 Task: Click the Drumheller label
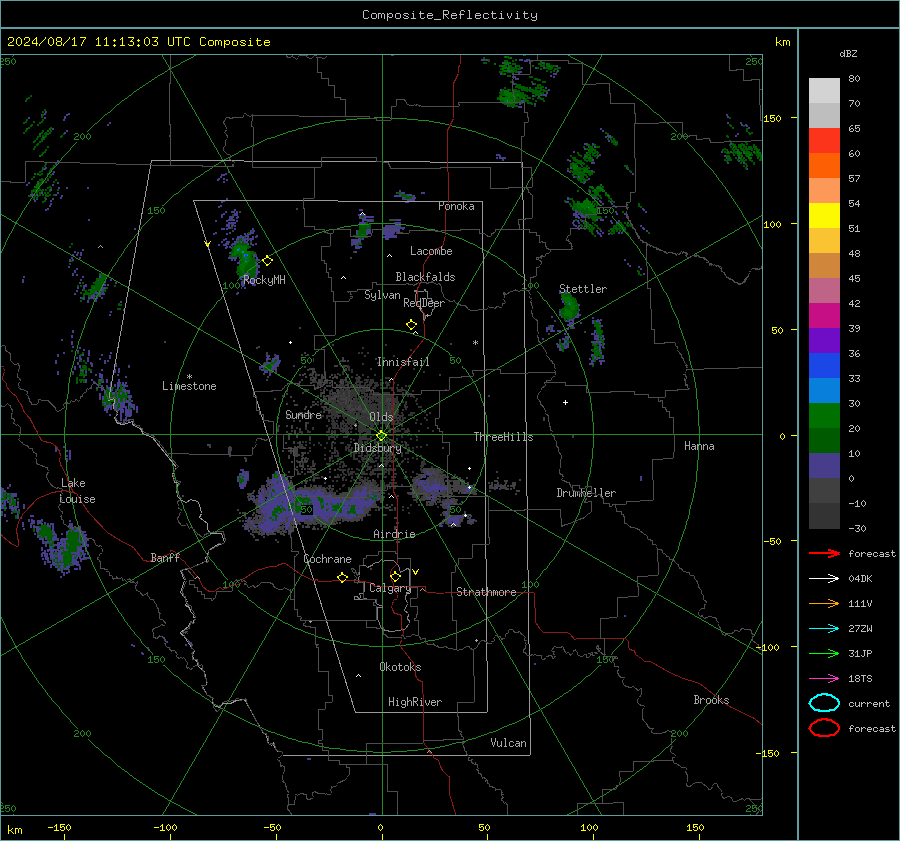(586, 493)
